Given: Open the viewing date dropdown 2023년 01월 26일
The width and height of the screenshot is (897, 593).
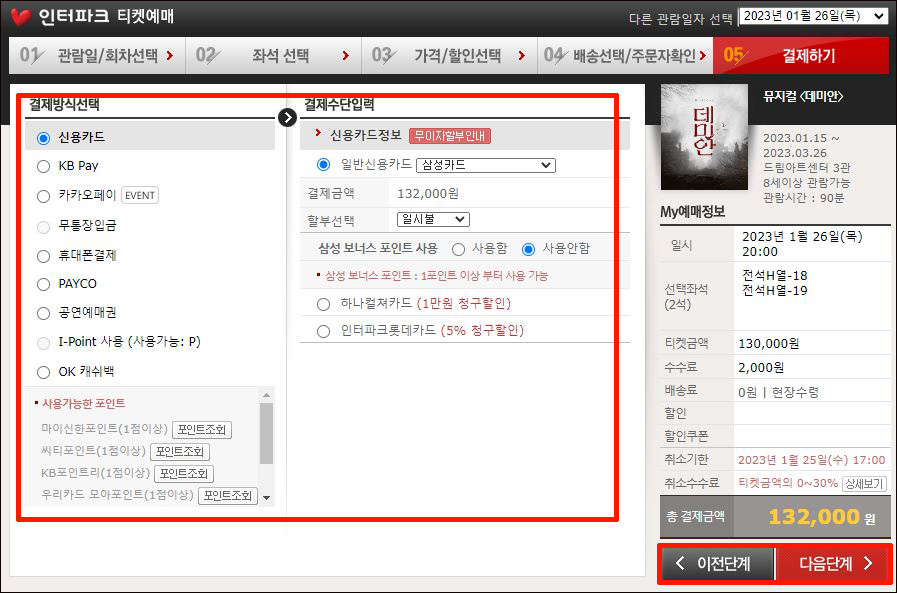Looking at the screenshot, I should point(813,16).
